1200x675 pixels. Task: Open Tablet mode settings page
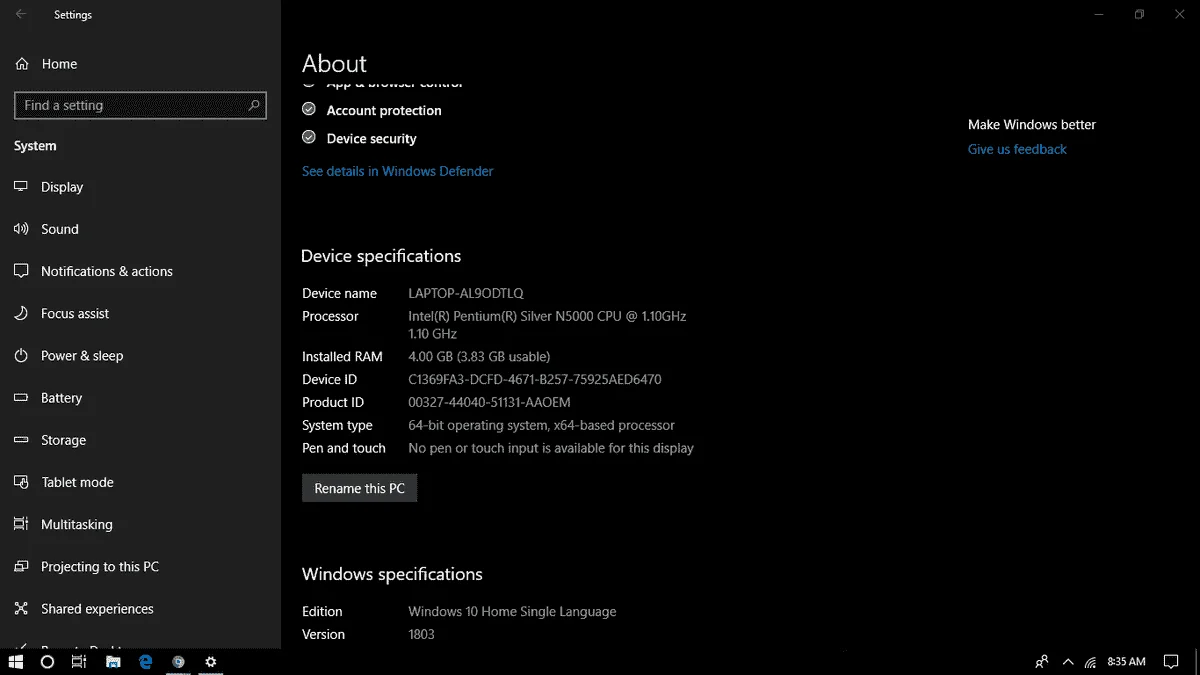(x=77, y=482)
